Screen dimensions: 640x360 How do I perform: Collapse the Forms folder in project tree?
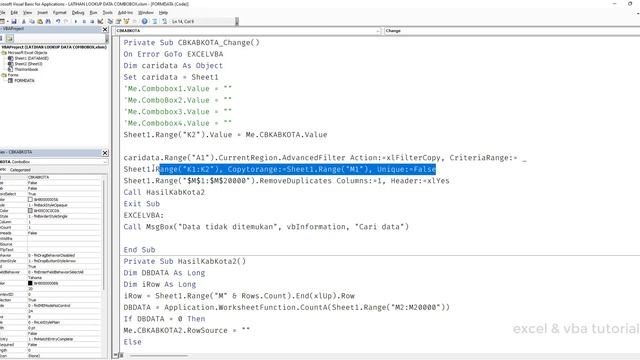[4, 75]
